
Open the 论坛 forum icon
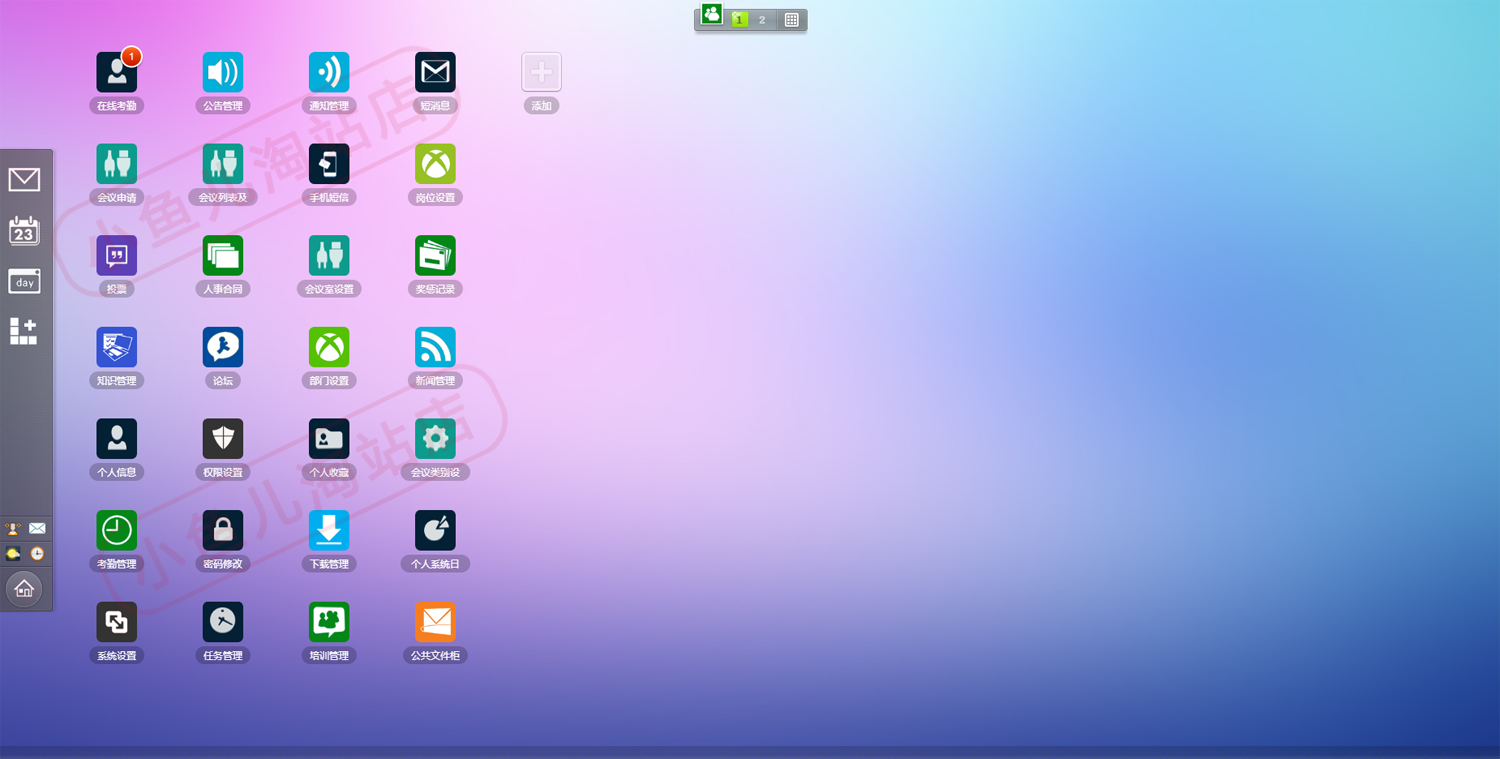[x=223, y=347]
